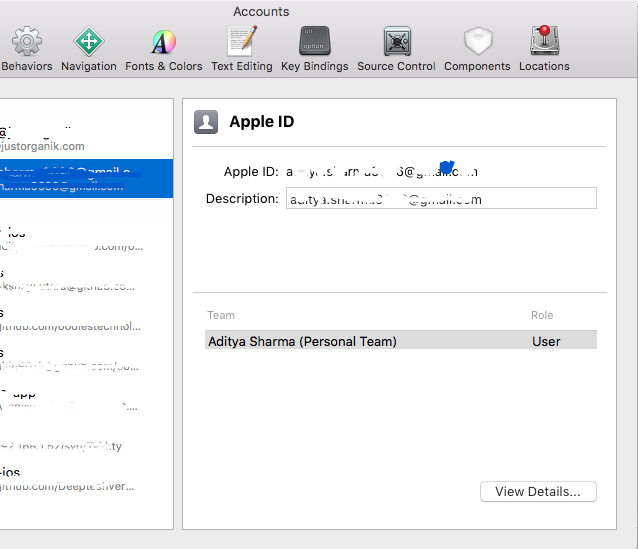Switch to the Source Control label
The height and width of the screenshot is (549, 638).
pos(396,66)
